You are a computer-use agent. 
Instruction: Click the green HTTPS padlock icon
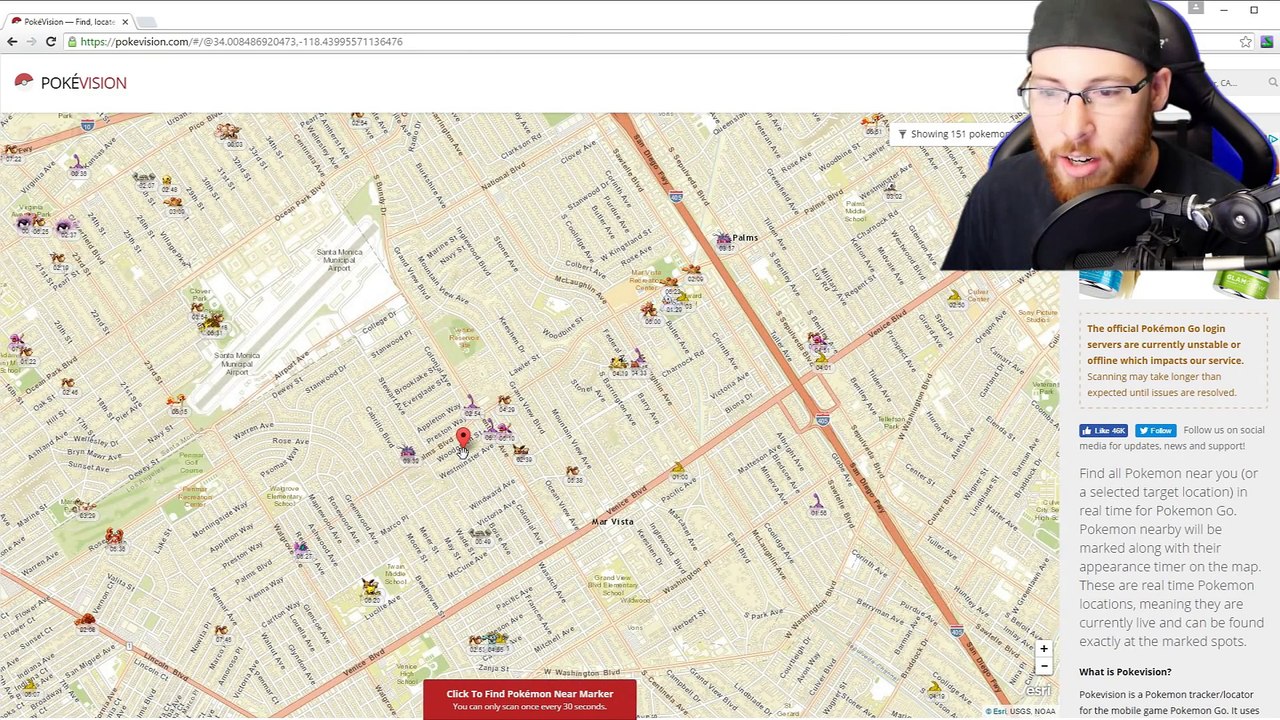tap(73, 42)
